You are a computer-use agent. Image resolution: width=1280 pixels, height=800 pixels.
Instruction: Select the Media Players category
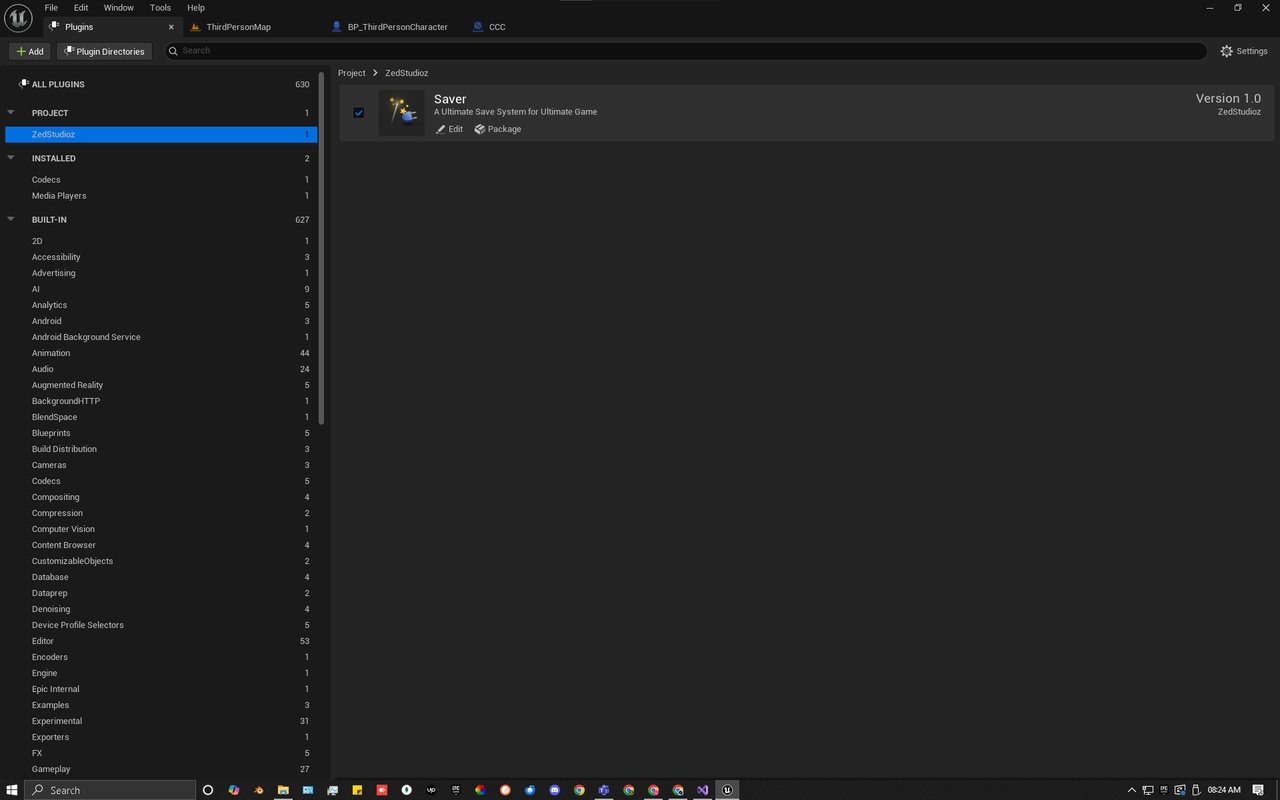tap(161, 196)
